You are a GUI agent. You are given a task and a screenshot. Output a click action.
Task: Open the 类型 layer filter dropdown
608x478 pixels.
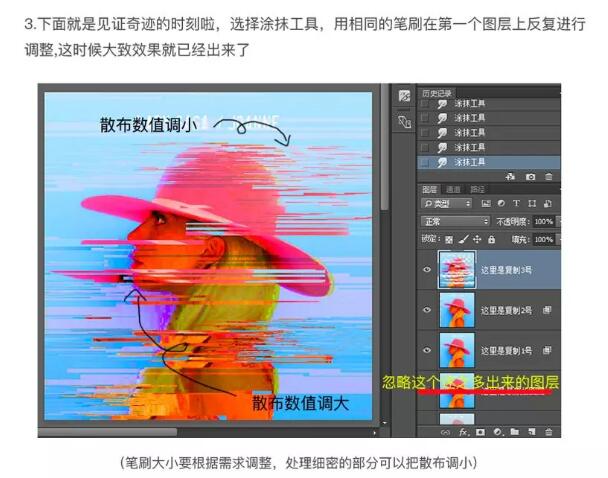(x=446, y=204)
